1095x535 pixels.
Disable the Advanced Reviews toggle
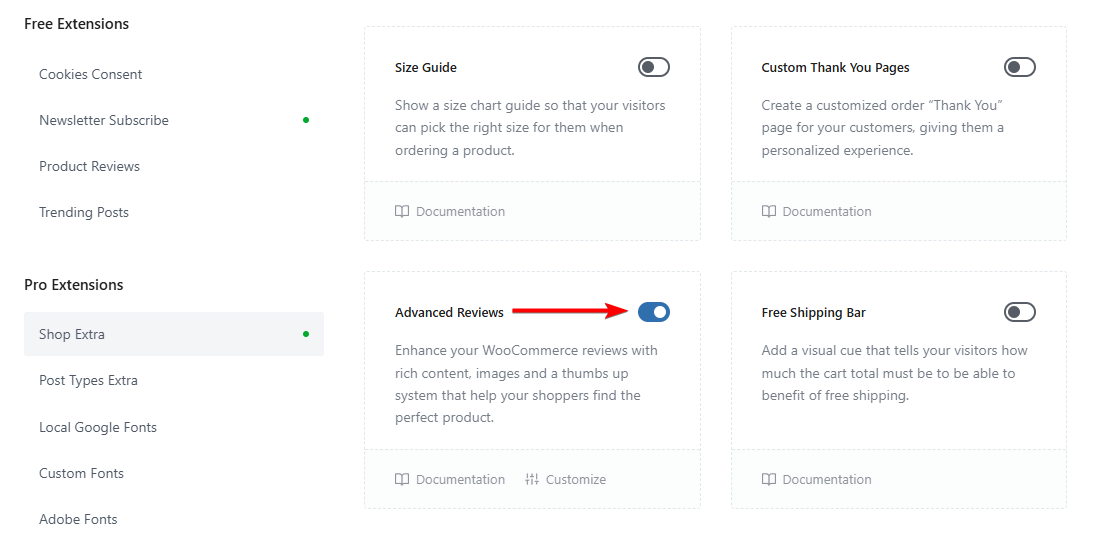pos(654,312)
